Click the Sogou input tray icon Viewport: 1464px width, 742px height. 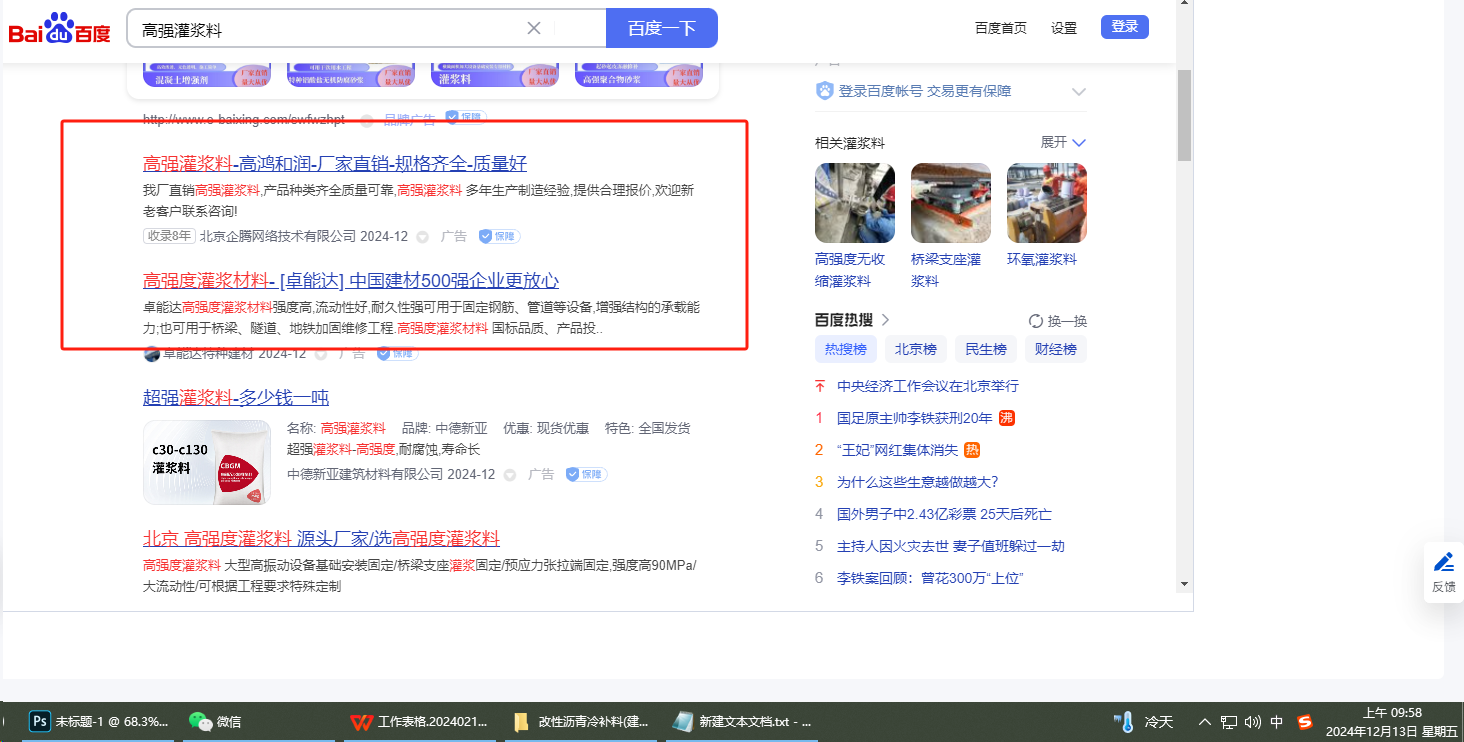1304,722
